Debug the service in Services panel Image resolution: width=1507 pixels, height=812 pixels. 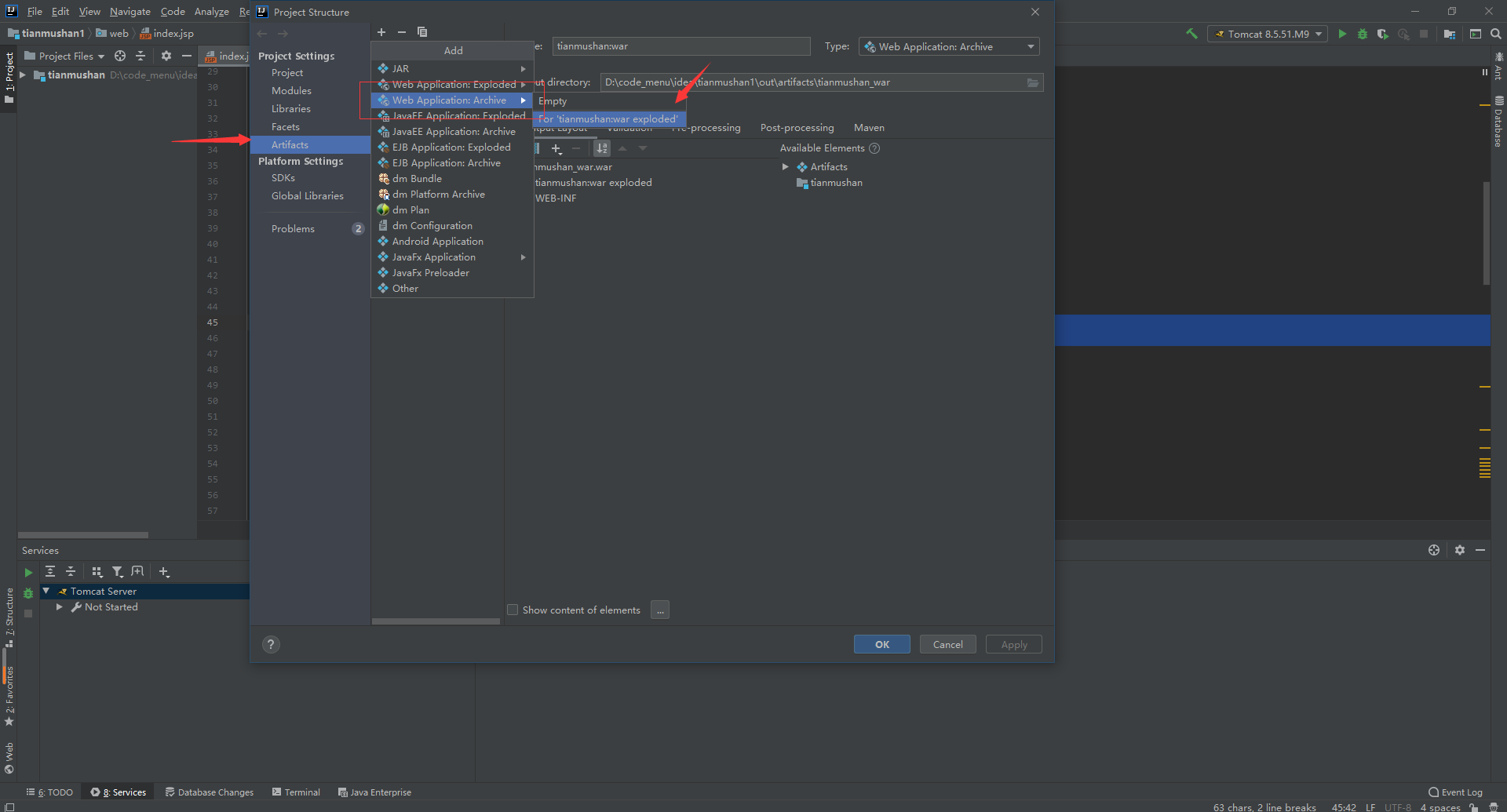28,593
